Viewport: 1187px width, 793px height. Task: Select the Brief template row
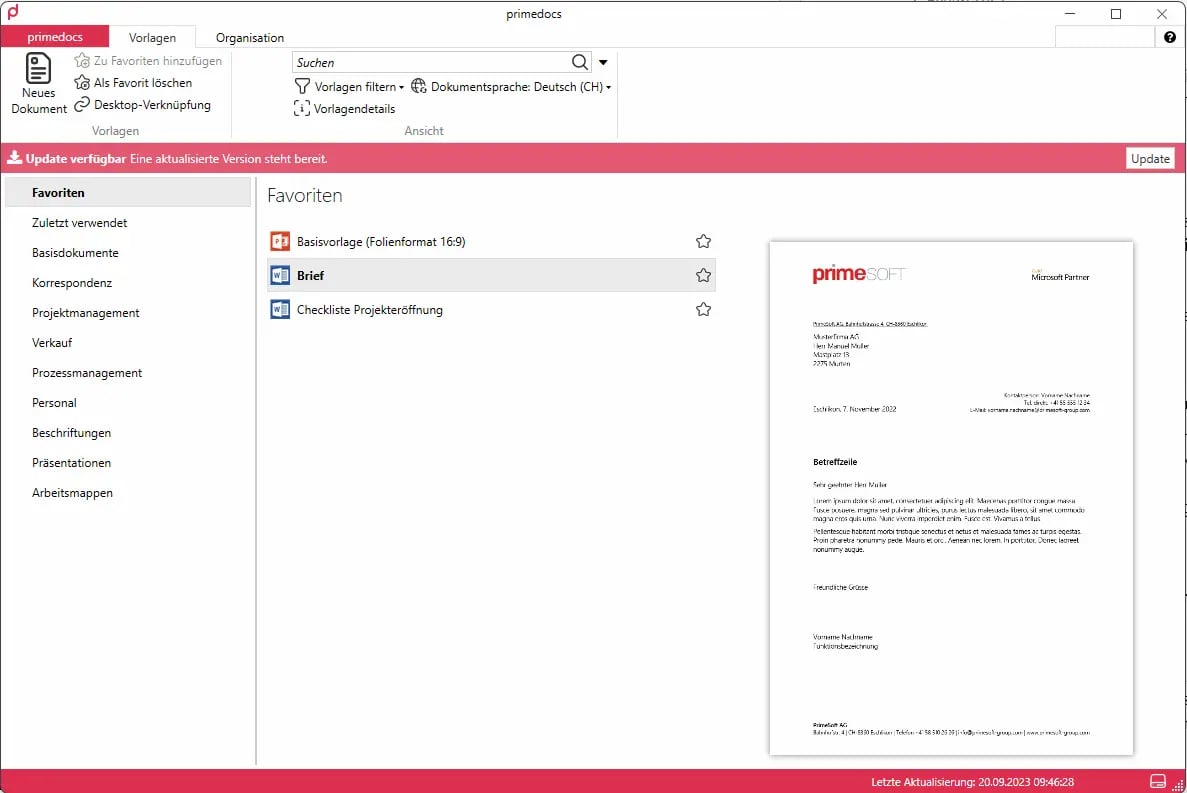[491, 275]
